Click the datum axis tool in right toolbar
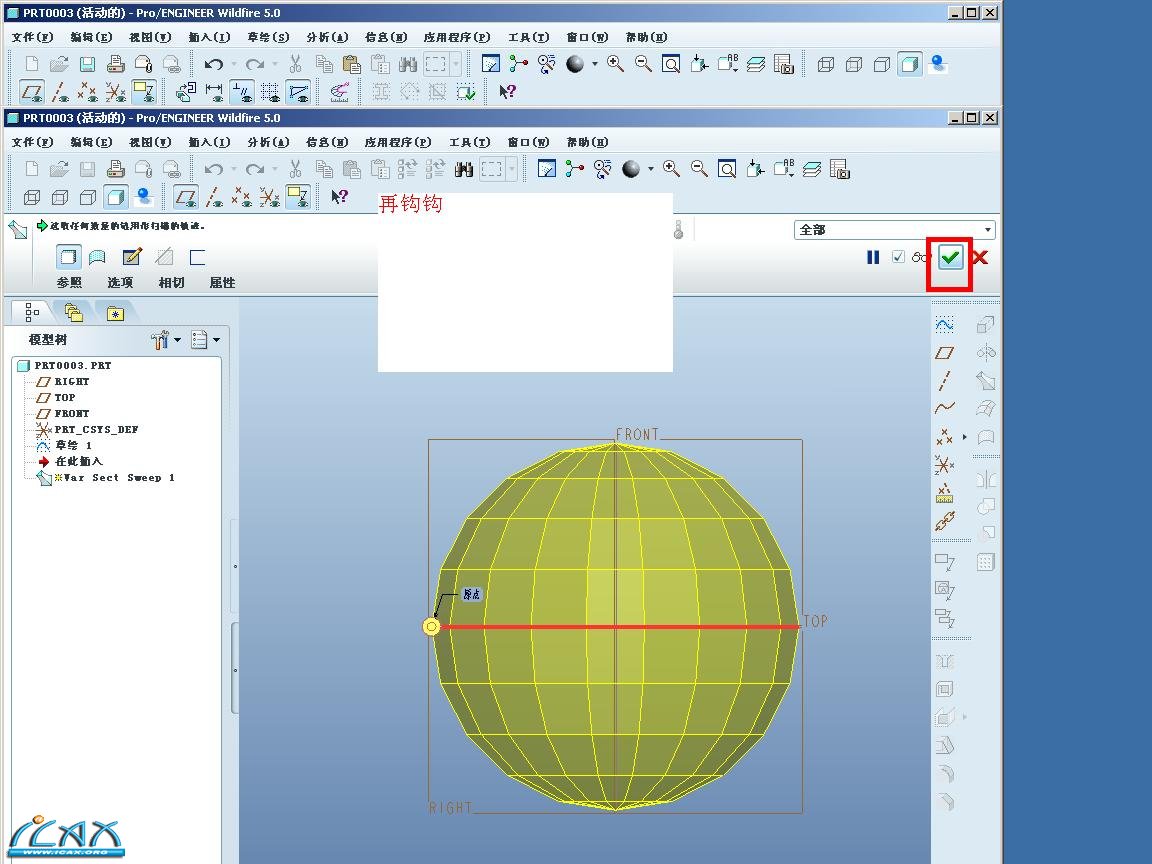This screenshot has width=1152, height=864. (944, 381)
